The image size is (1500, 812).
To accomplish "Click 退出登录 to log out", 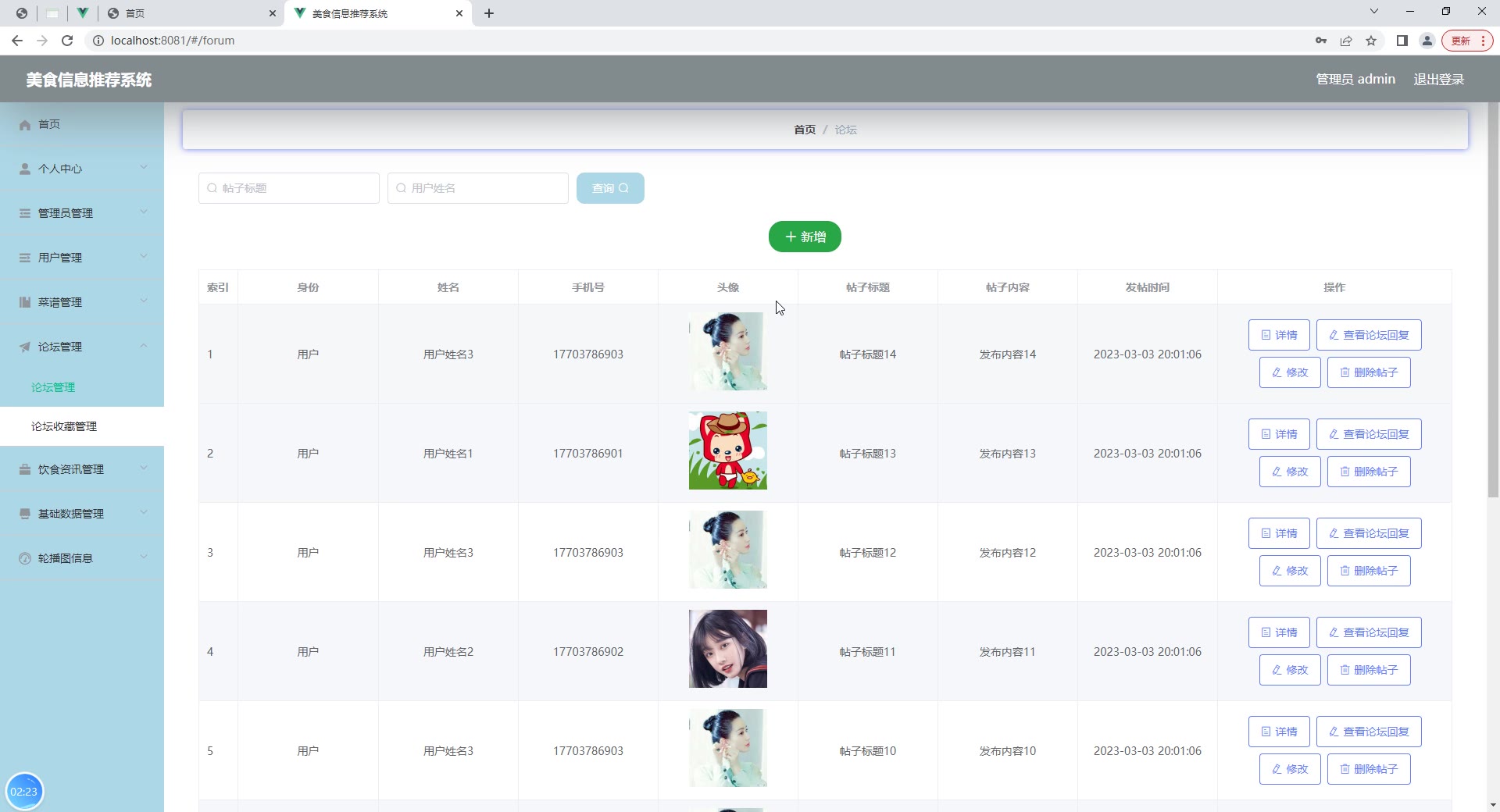I will click(1439, 80).
